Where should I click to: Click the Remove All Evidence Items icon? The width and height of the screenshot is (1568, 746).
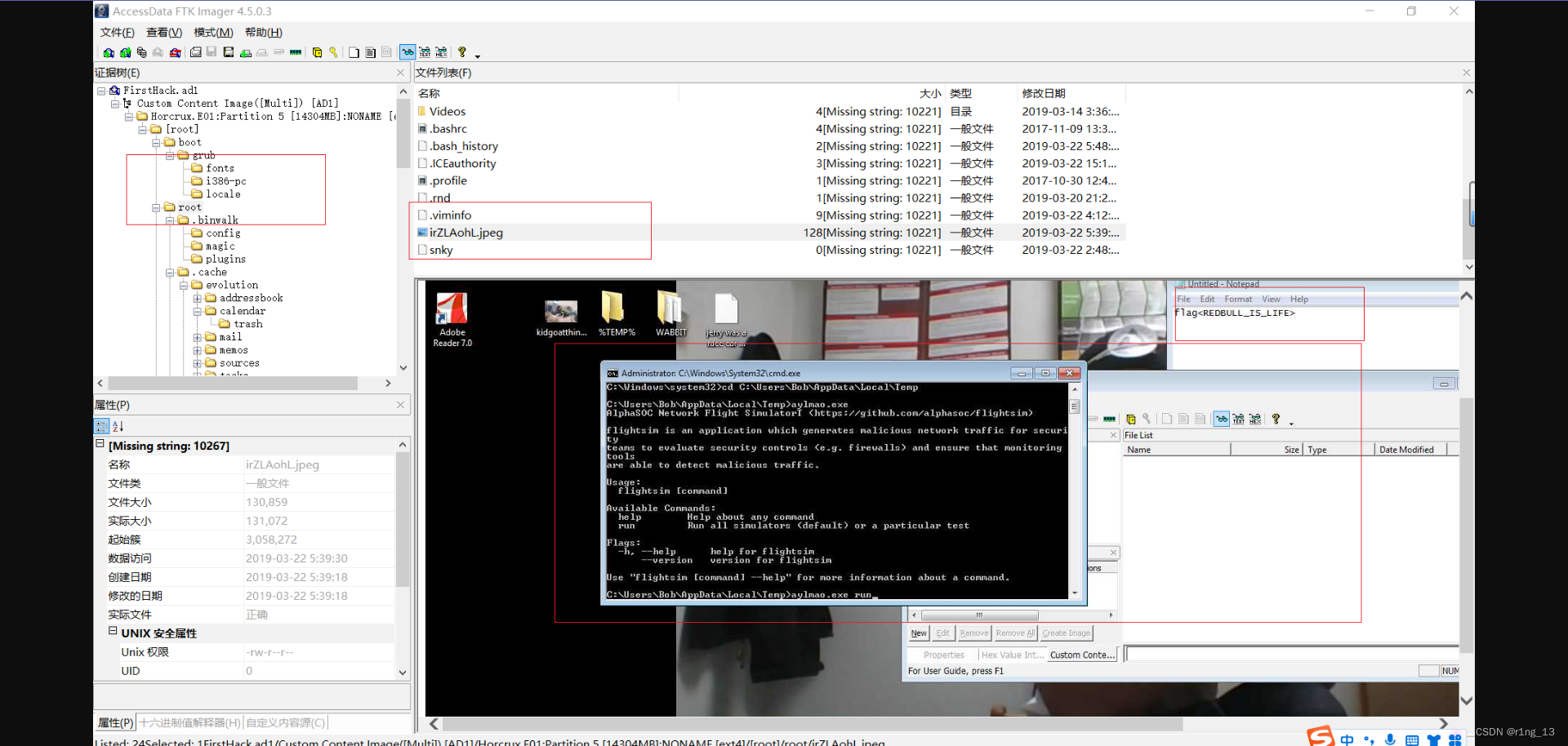(x=175, y=52)
